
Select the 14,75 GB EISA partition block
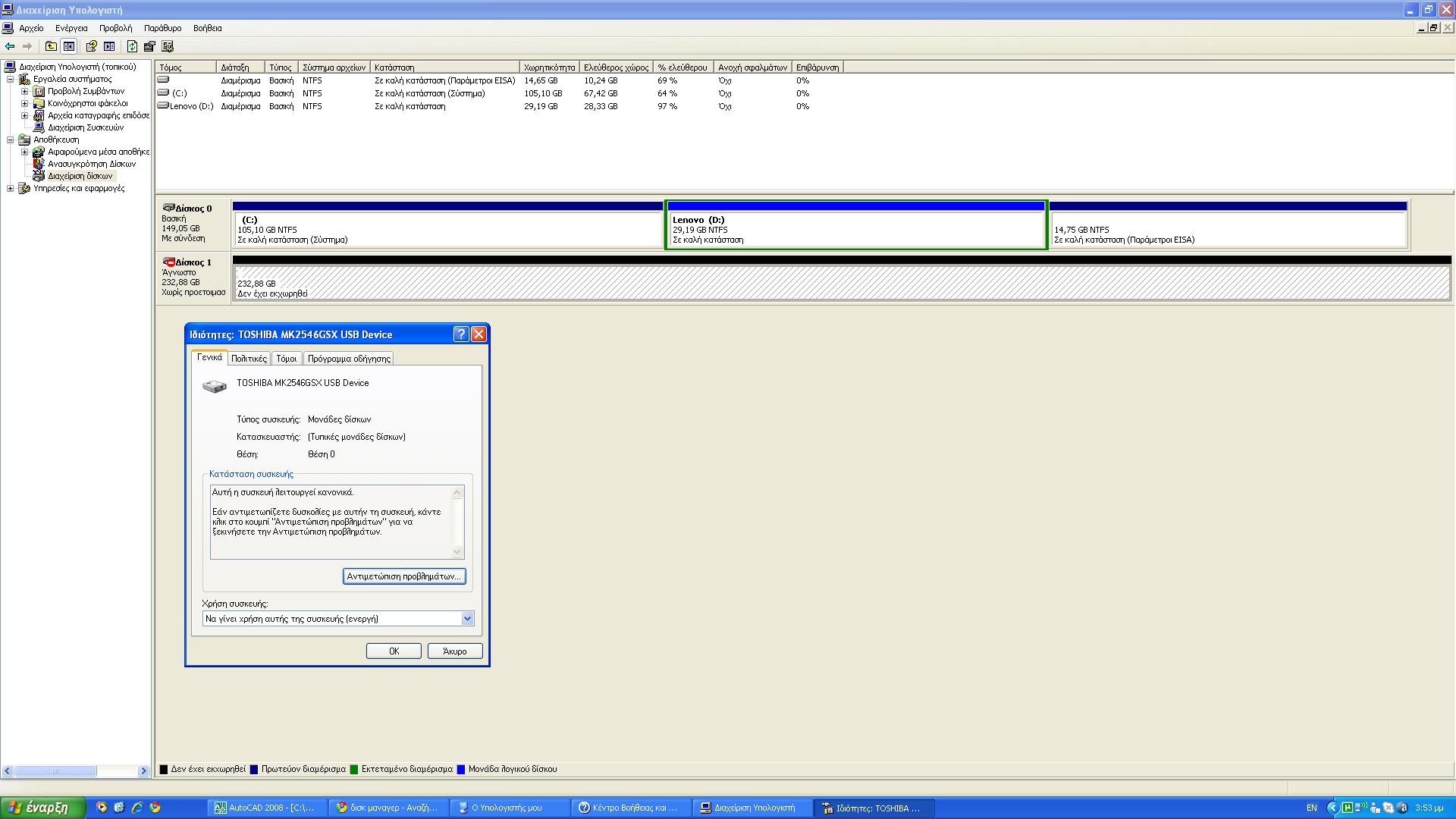[x=1228, y=225]
